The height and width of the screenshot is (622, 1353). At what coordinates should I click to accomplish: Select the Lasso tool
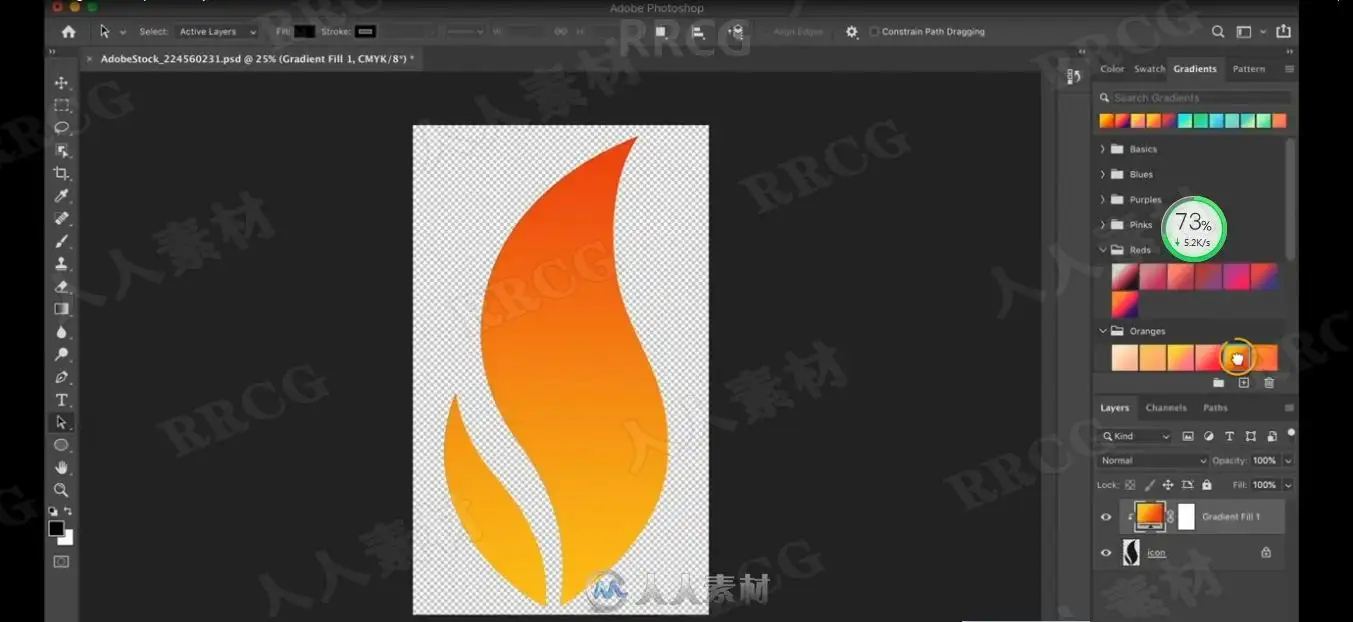(x=62, y=128)
